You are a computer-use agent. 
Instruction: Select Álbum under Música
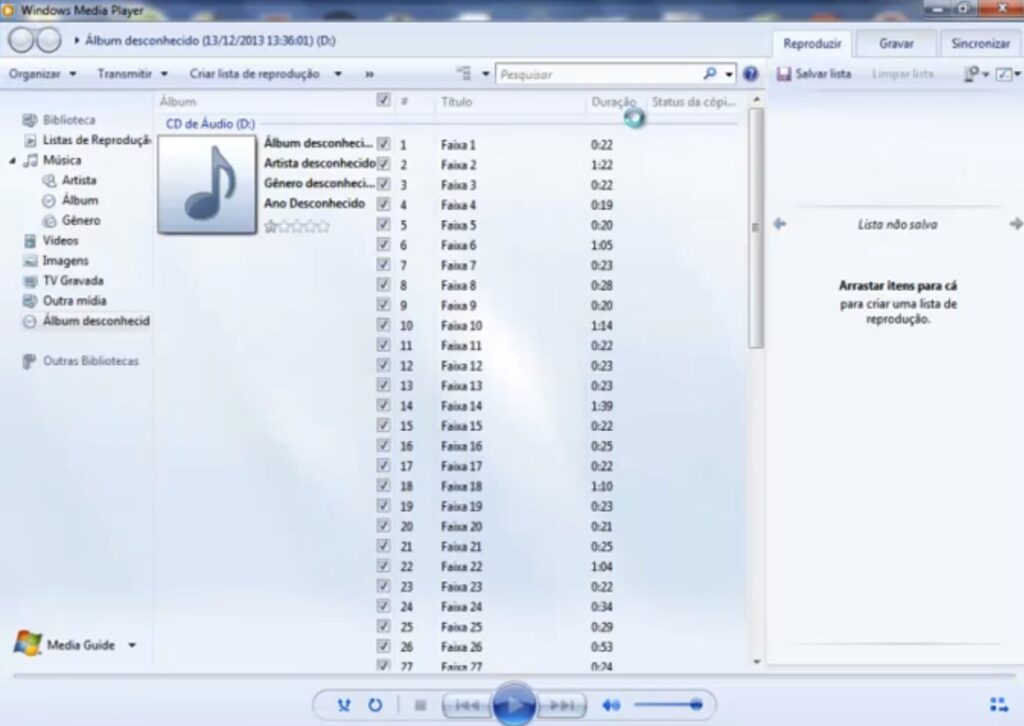[80, 200]
